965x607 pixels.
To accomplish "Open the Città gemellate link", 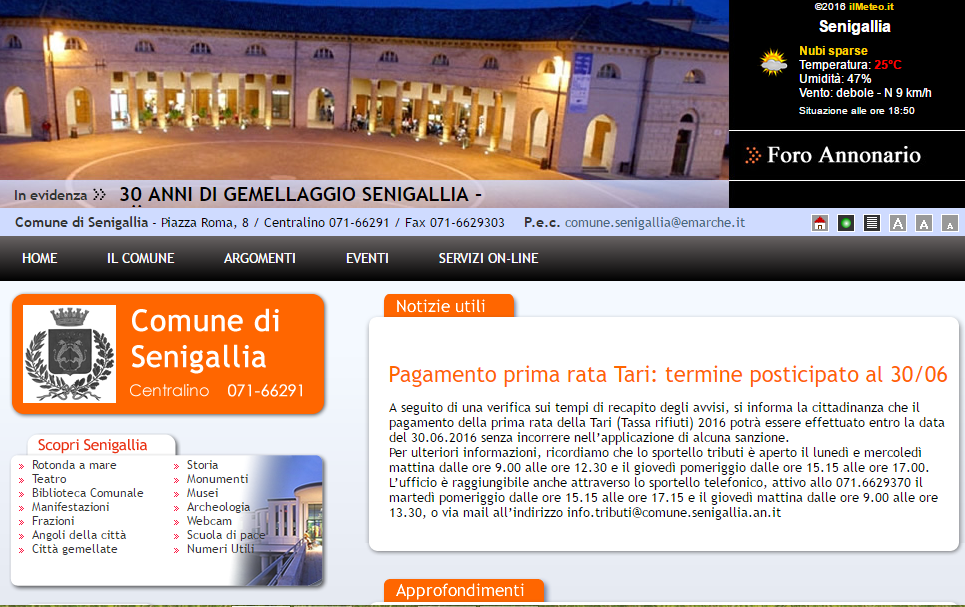I will pyautogui.click(x=74, y=549).
